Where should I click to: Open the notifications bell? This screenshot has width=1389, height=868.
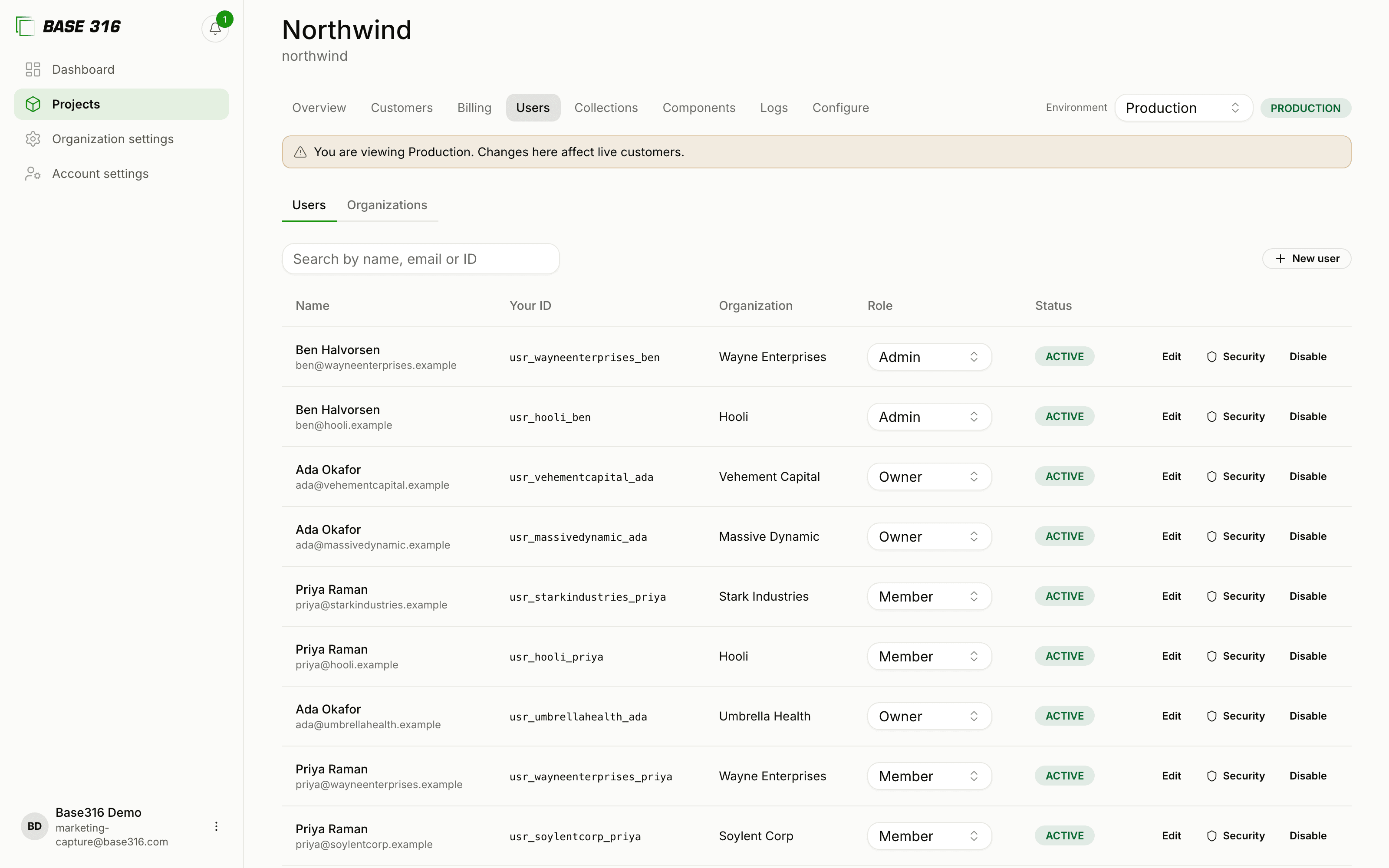[215, 28]
